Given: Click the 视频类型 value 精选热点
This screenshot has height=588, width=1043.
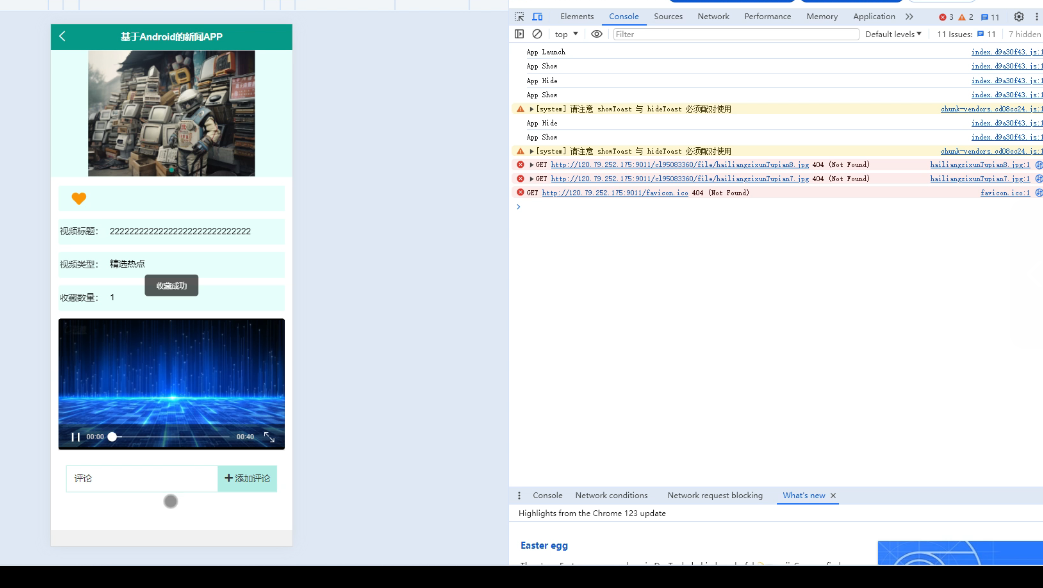Looking at the screenshot, I should tap(127, 264).
